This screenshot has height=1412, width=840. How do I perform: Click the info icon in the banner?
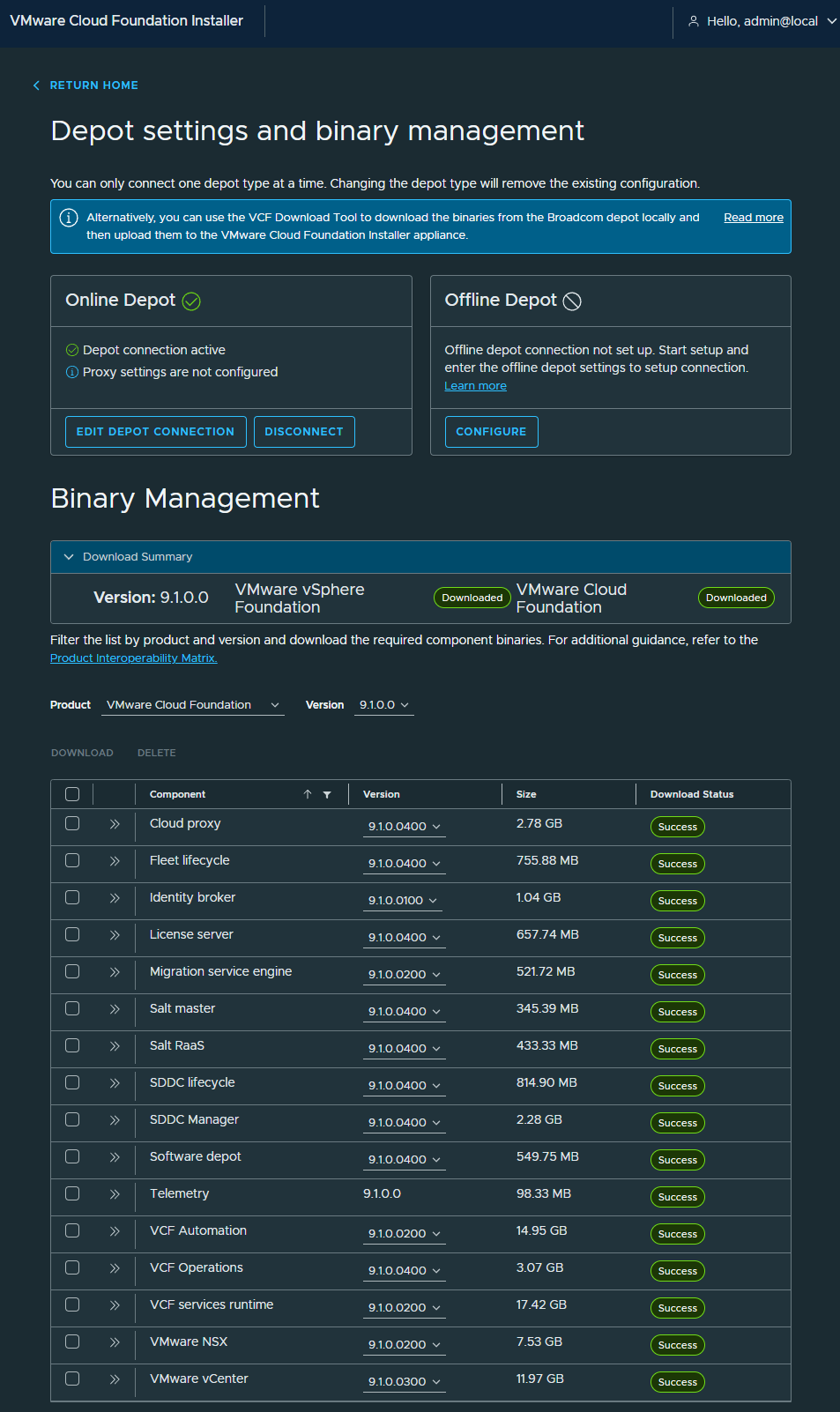pyautogui.click(x=69, y=218)
